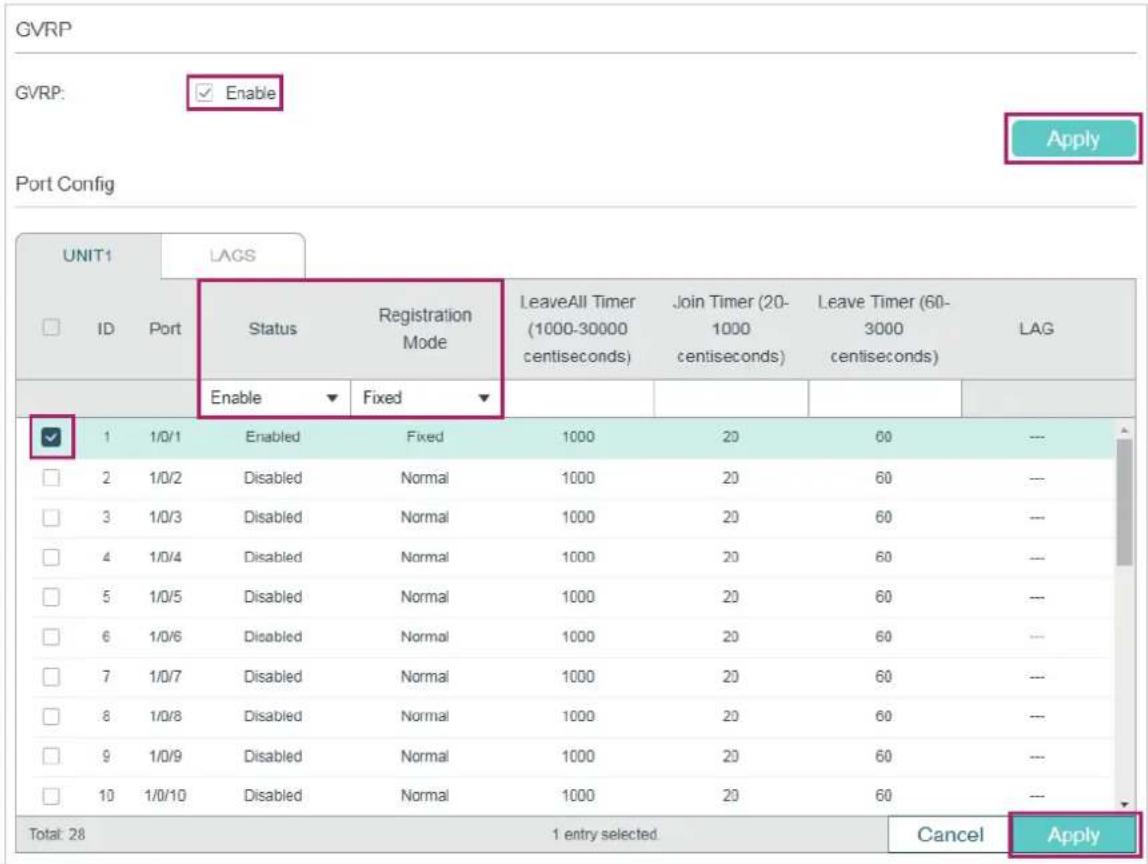Click the Join Timer input field
Viewport: 1148px width, 864px height.
(731, 398)
